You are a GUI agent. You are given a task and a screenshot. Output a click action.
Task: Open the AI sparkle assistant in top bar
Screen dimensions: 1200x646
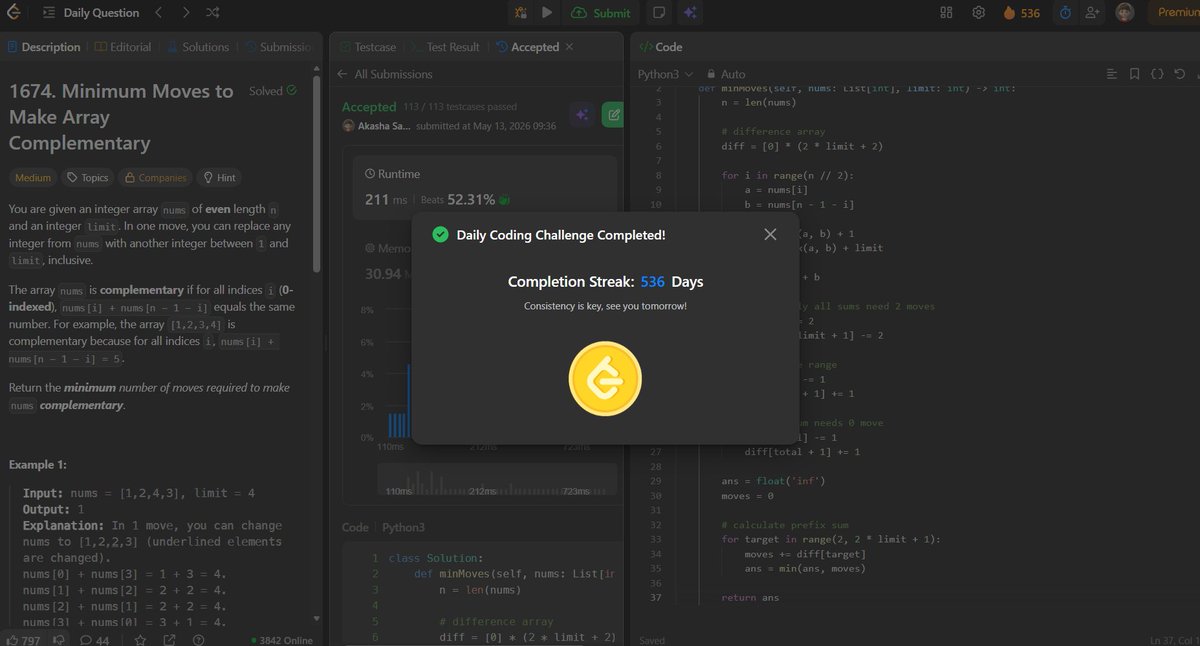coord(690,13)
